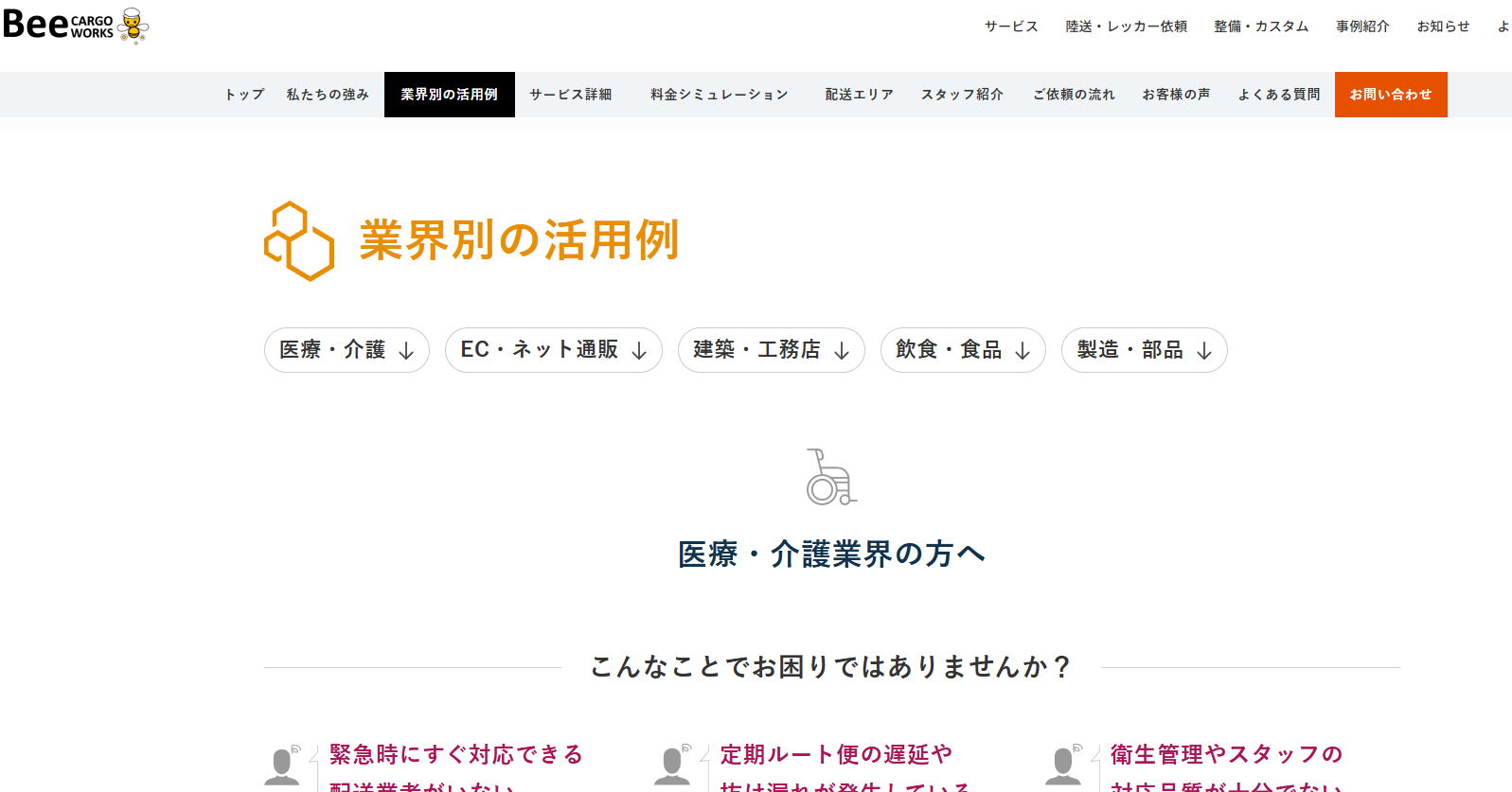1512x792 pixels.
Task: Open the よくある質問 link
Action: [x=1278, y=95]
